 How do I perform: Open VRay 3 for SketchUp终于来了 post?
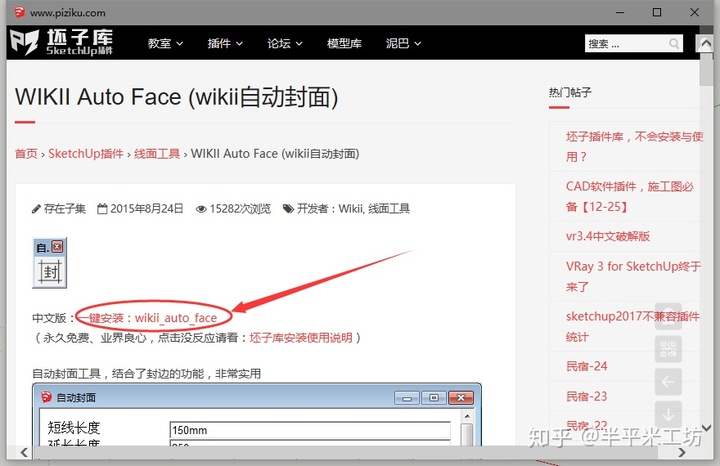point(633,276)
